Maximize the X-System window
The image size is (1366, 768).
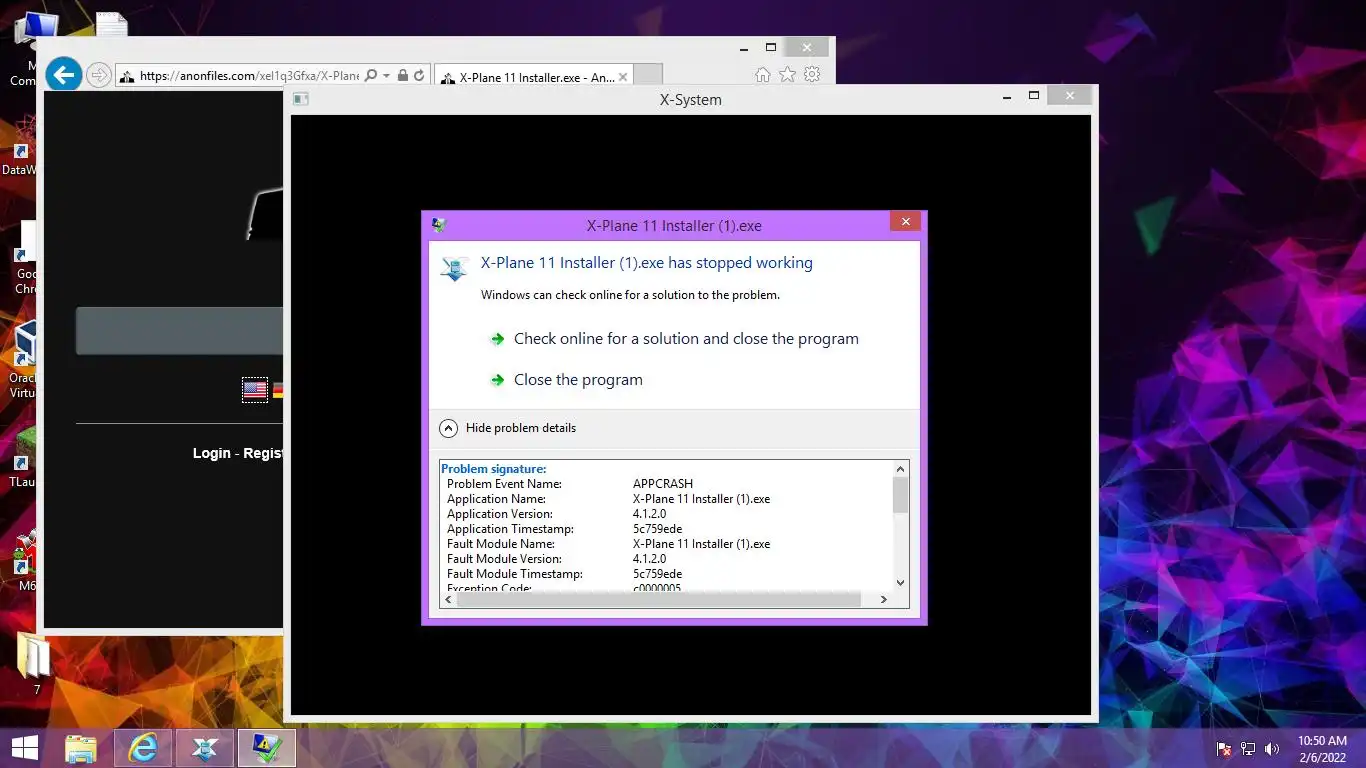tap(1034, 96)
